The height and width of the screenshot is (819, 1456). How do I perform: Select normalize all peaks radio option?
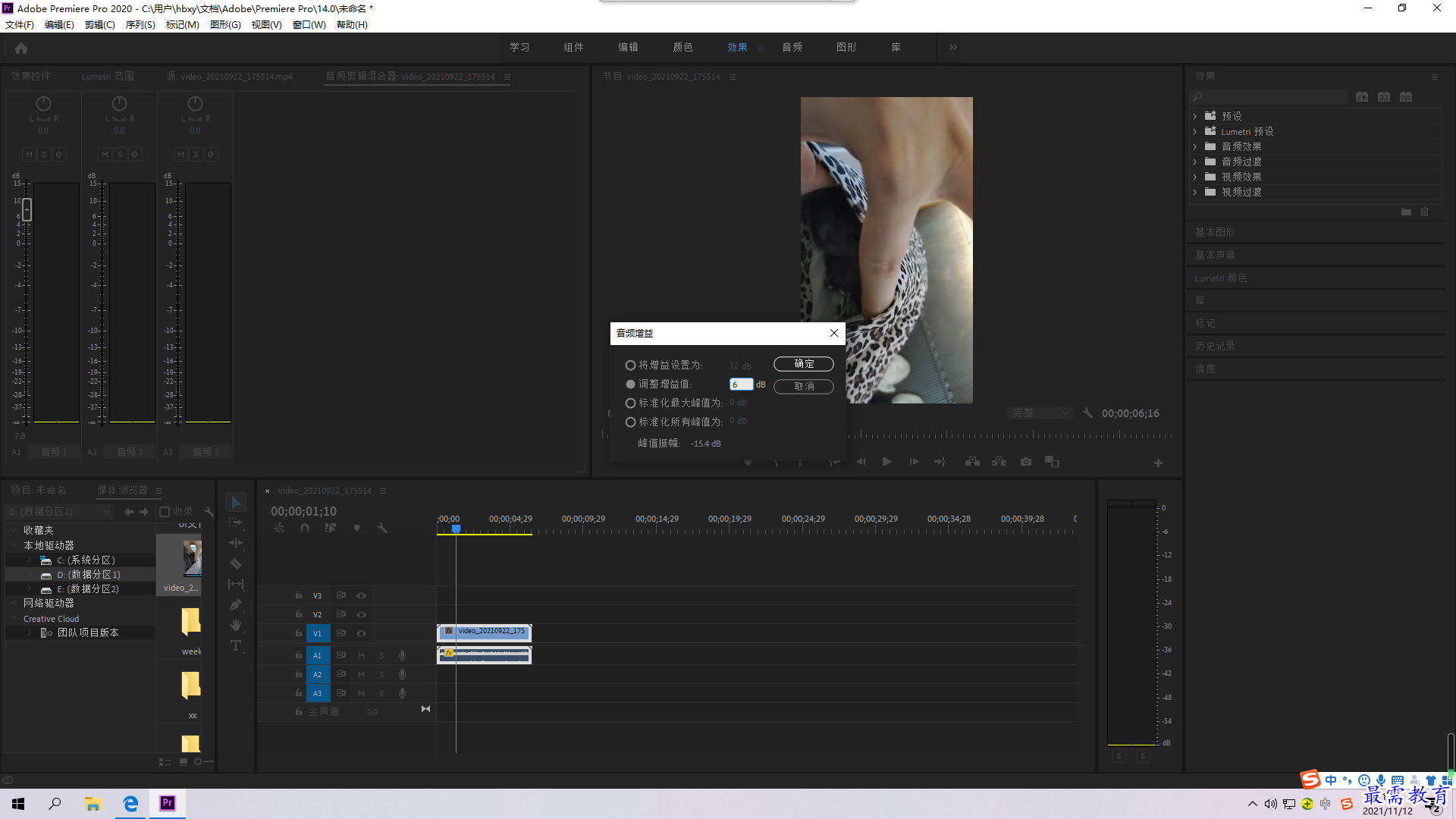point(630,422)
